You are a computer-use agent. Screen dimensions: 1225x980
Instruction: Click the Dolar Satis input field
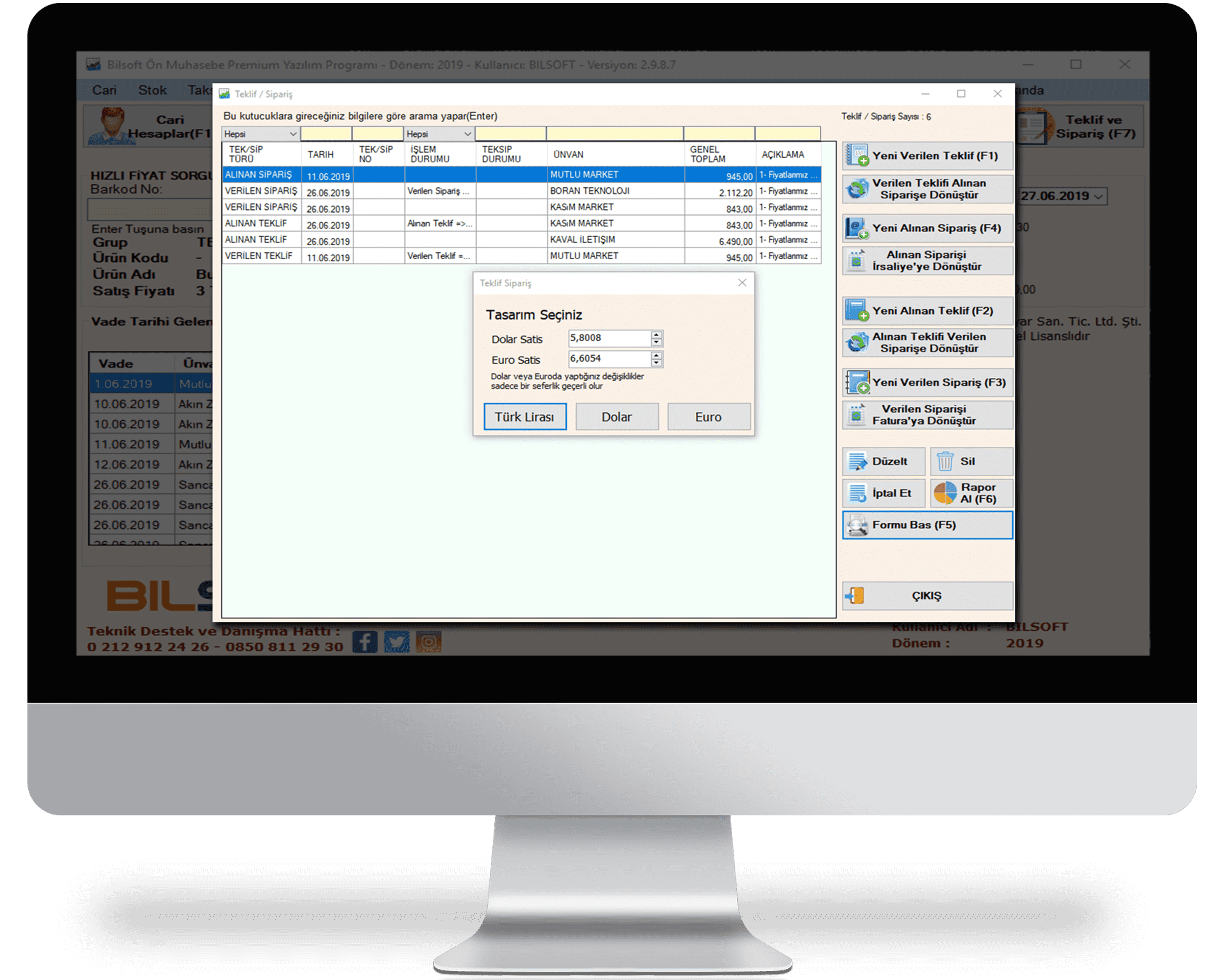609,338
